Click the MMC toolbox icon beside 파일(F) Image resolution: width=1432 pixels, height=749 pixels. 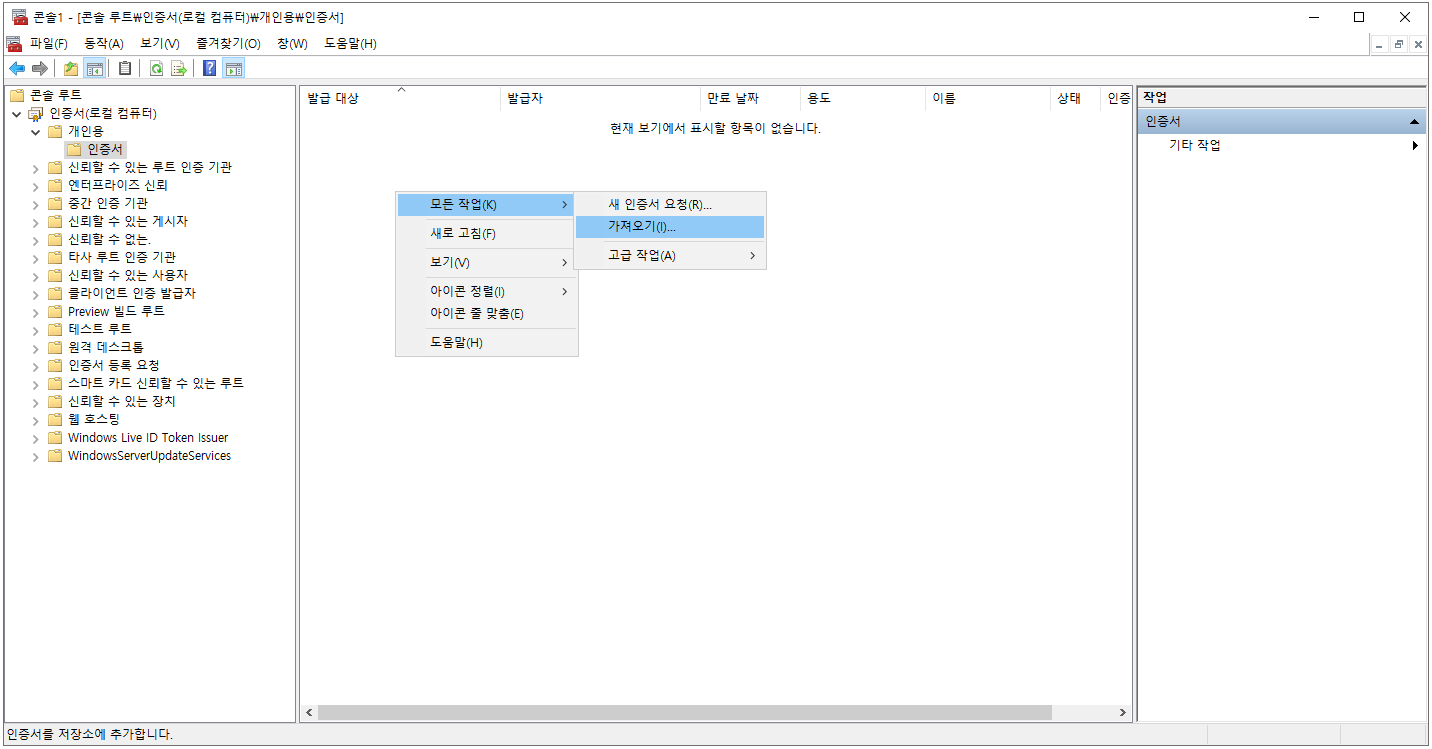tap(14, 43)
